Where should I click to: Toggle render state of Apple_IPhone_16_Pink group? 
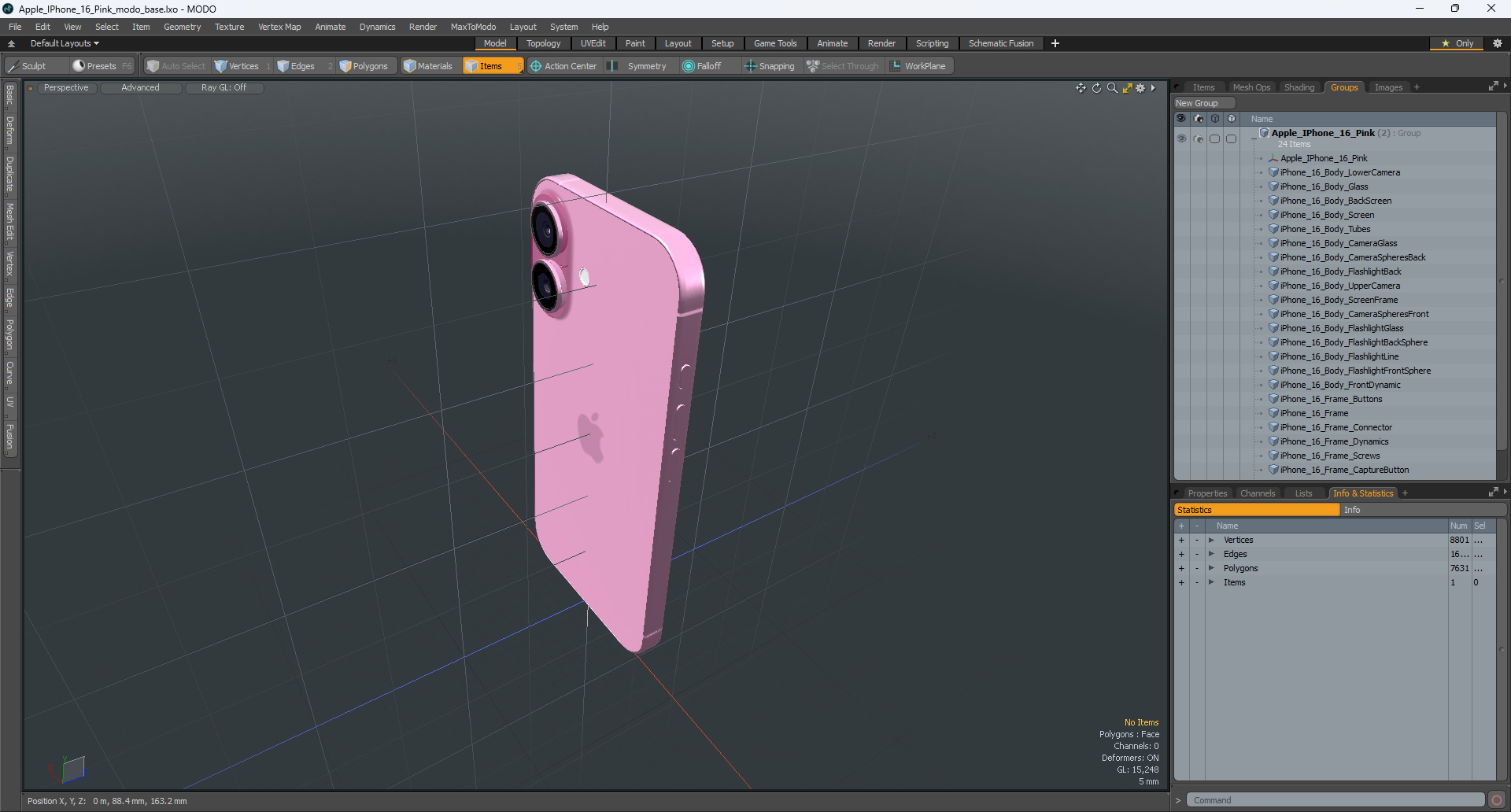(1199, 138)
